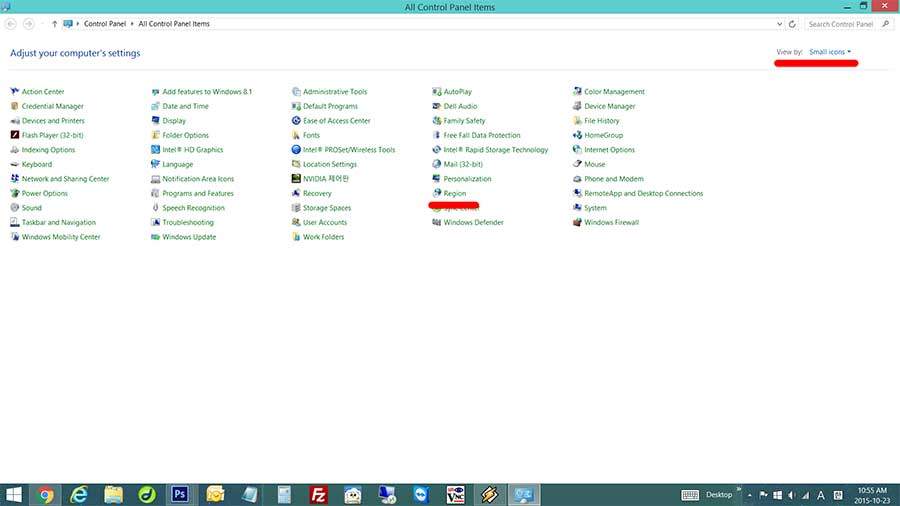This screenshot has height=506, width=900.
Task: Click the Storage Spaces link
Action: pos(327,208)
